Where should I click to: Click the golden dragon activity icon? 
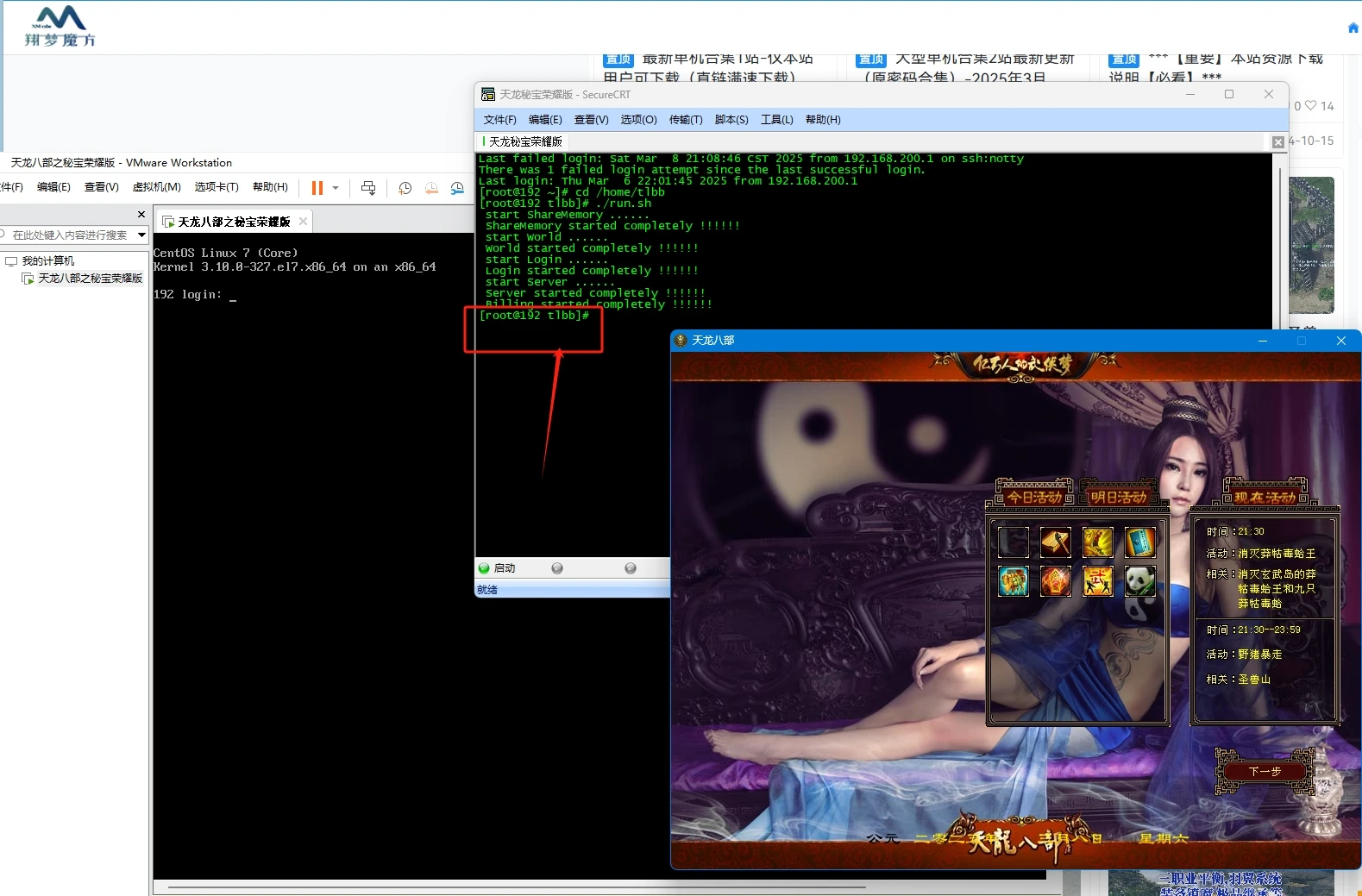(x=1098, y=542)
